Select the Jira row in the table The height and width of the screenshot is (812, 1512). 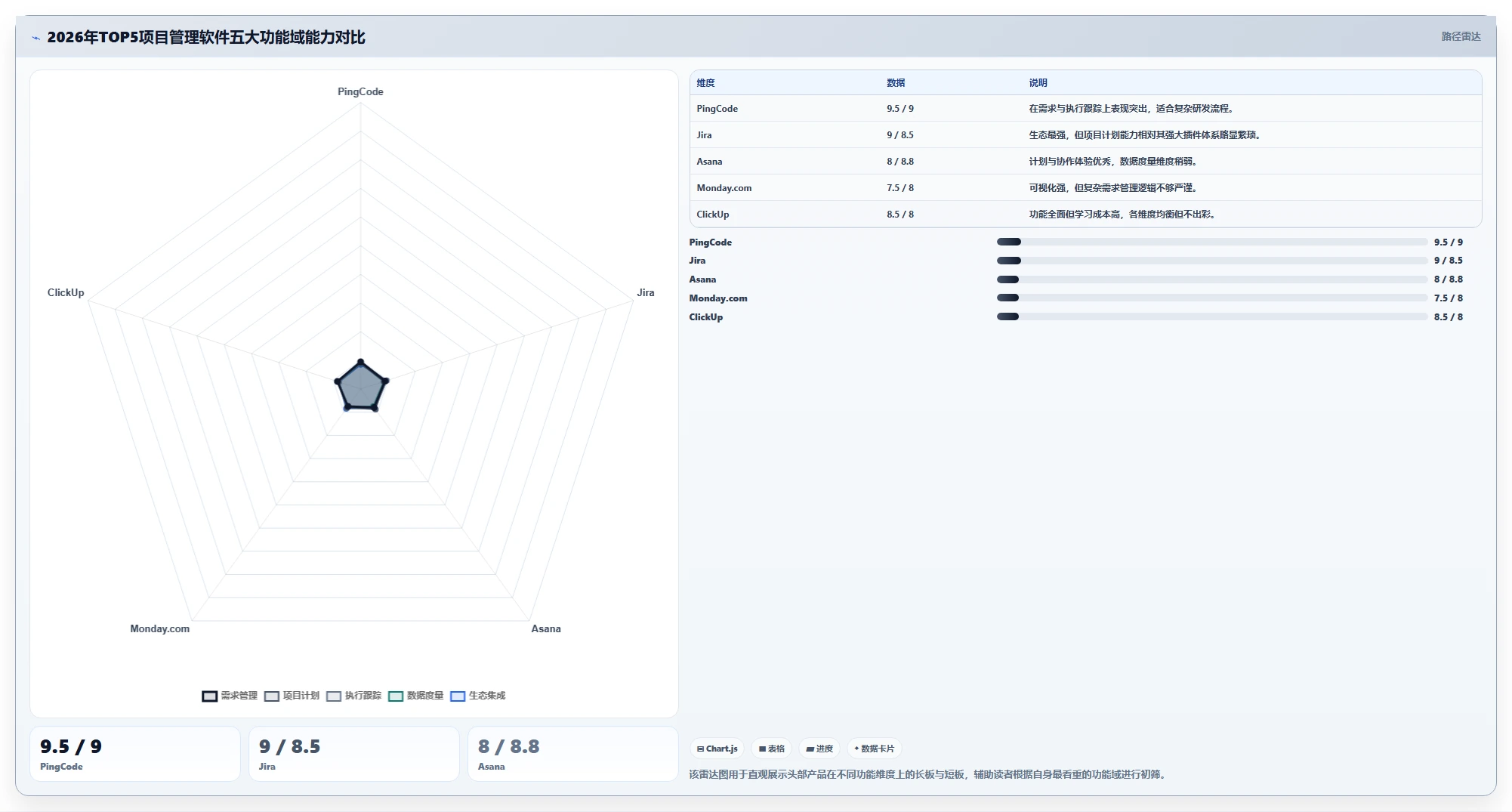tap(1085, 135)
